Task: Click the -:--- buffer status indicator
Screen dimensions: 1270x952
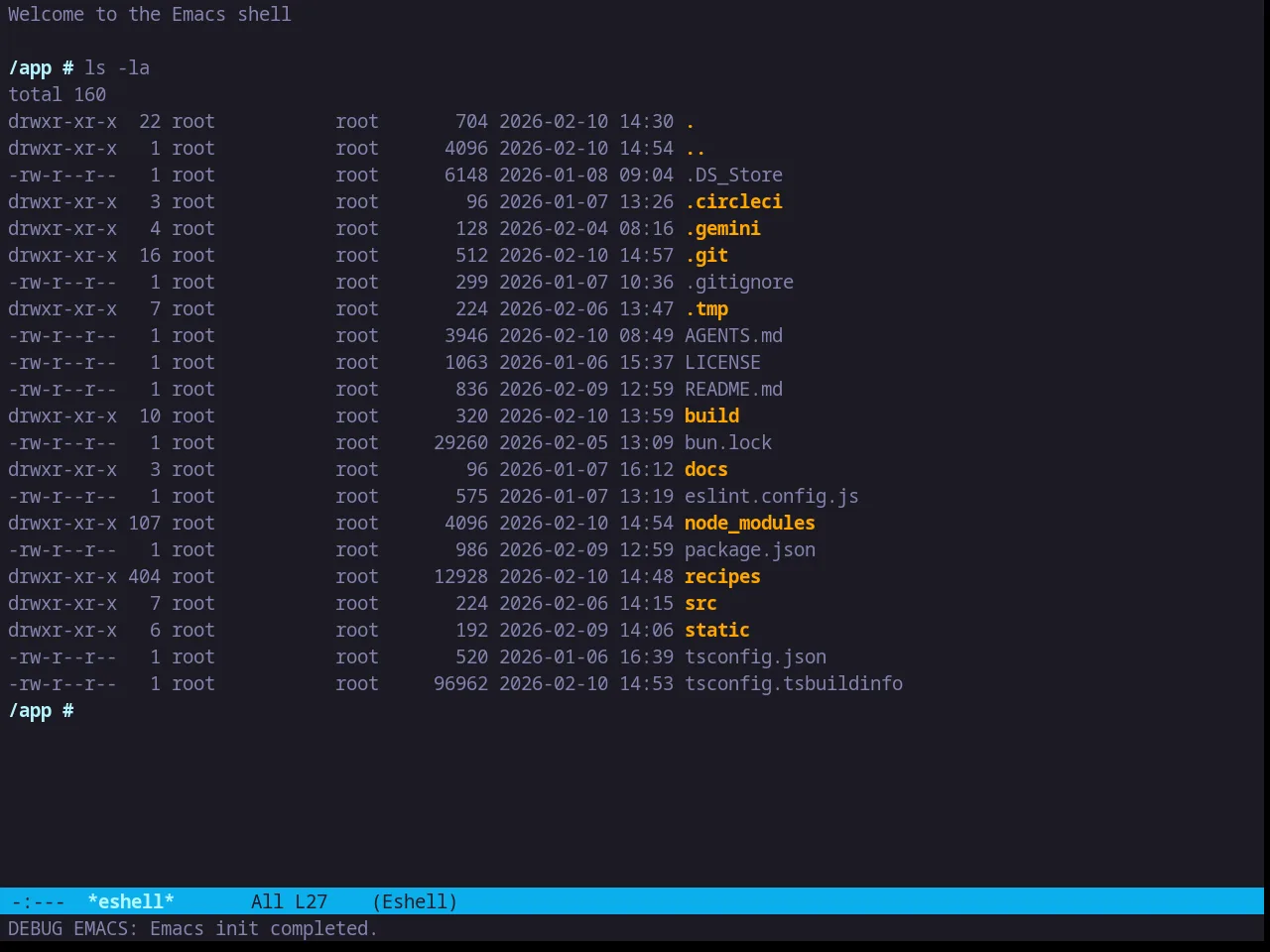Action: [38, 901]
